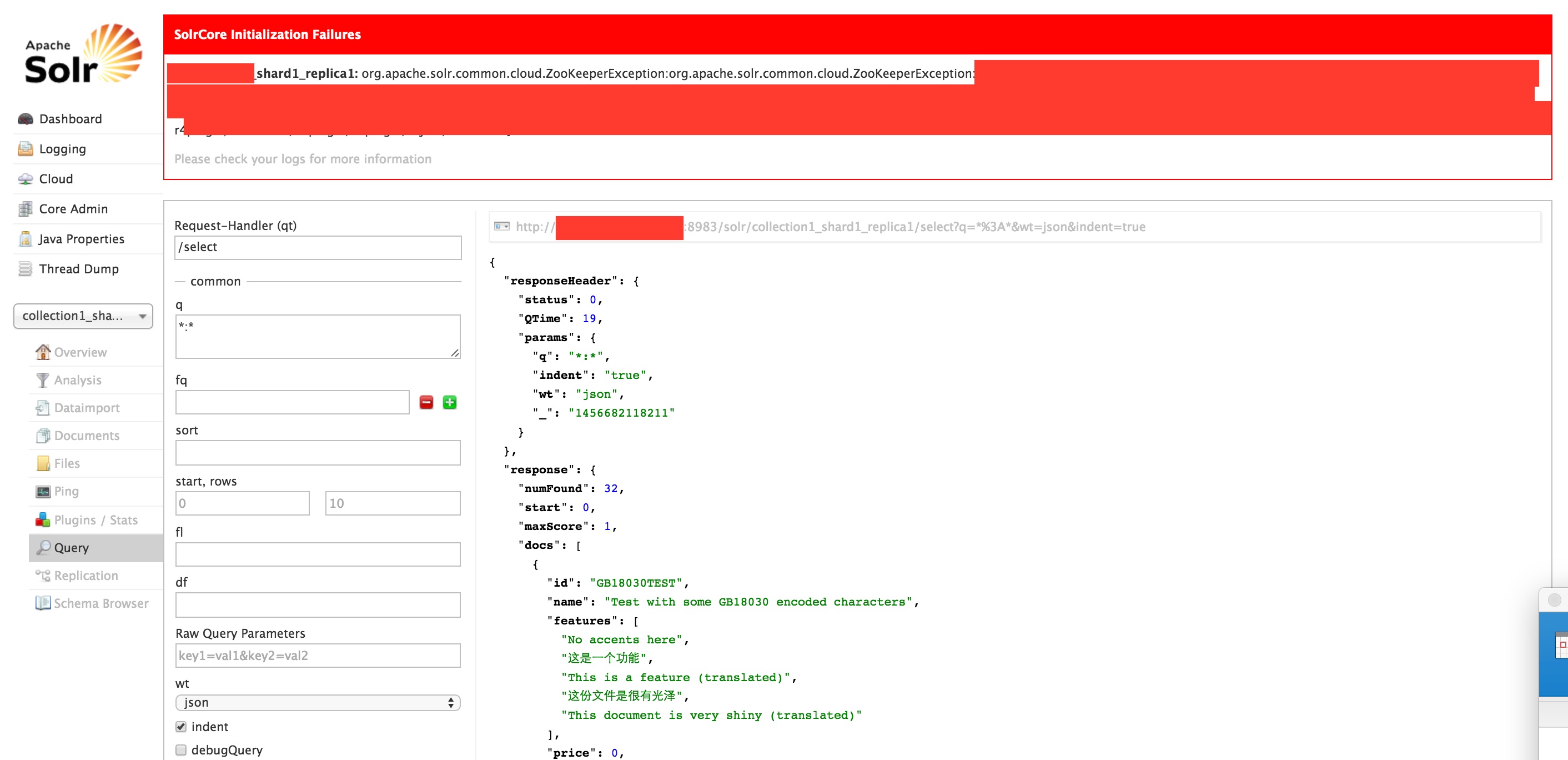
Task: Enable the debugQuery option
Action: tap(181, 749)
